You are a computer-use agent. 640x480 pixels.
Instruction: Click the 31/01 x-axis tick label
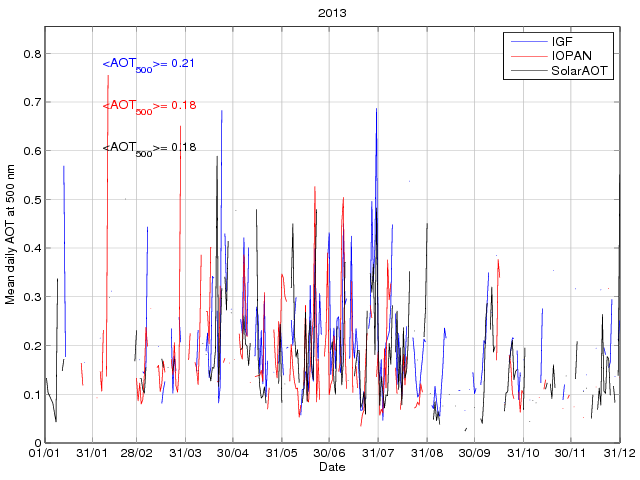tap(92, 453)
